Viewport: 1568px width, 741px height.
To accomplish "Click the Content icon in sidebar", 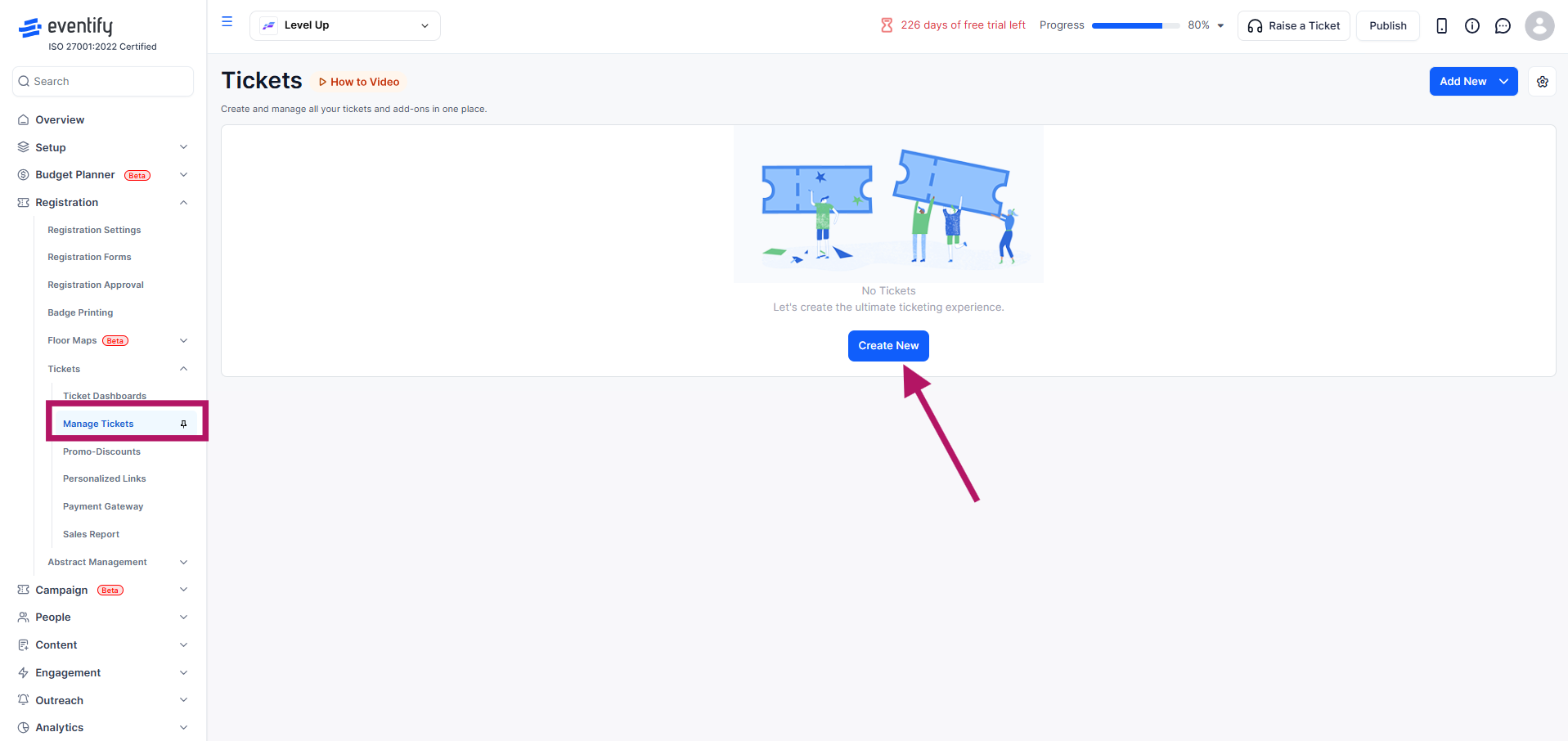I will (x=24, y=645).
